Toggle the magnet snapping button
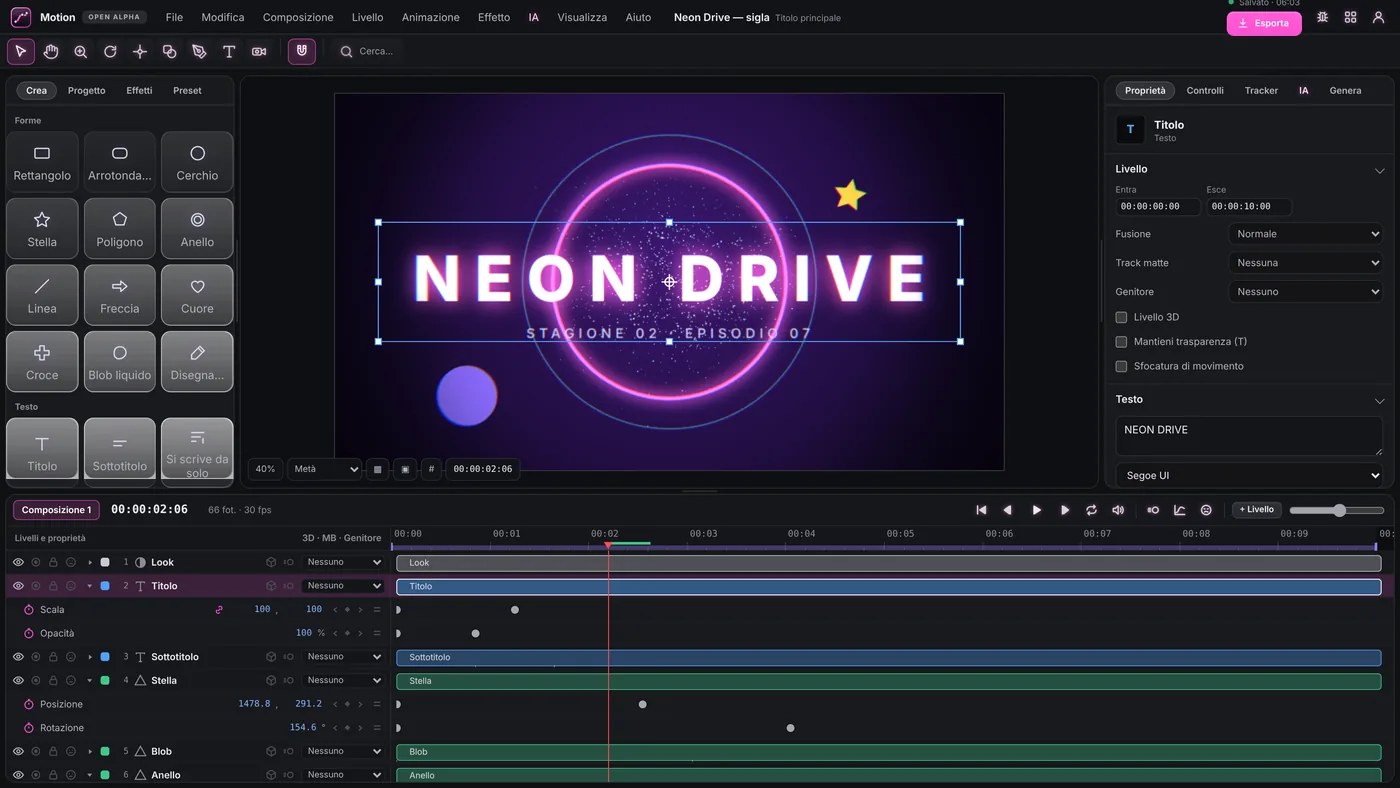Viewport: 1400px width, 788px height. coord(302,51)
